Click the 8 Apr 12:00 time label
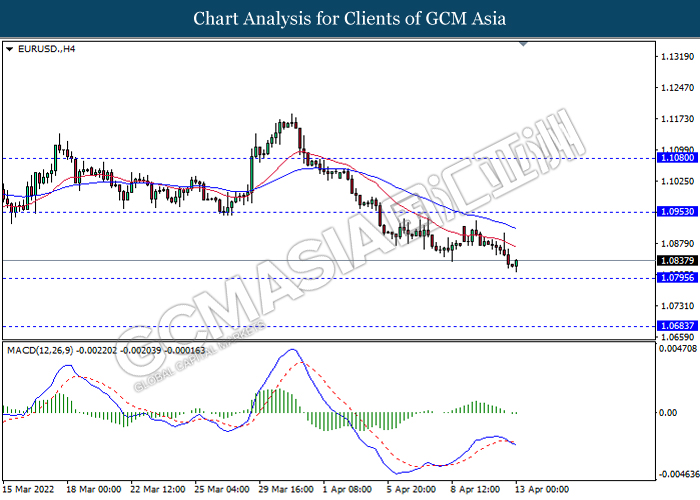Screen dimensions: 700x500 (x=475, y=489)
